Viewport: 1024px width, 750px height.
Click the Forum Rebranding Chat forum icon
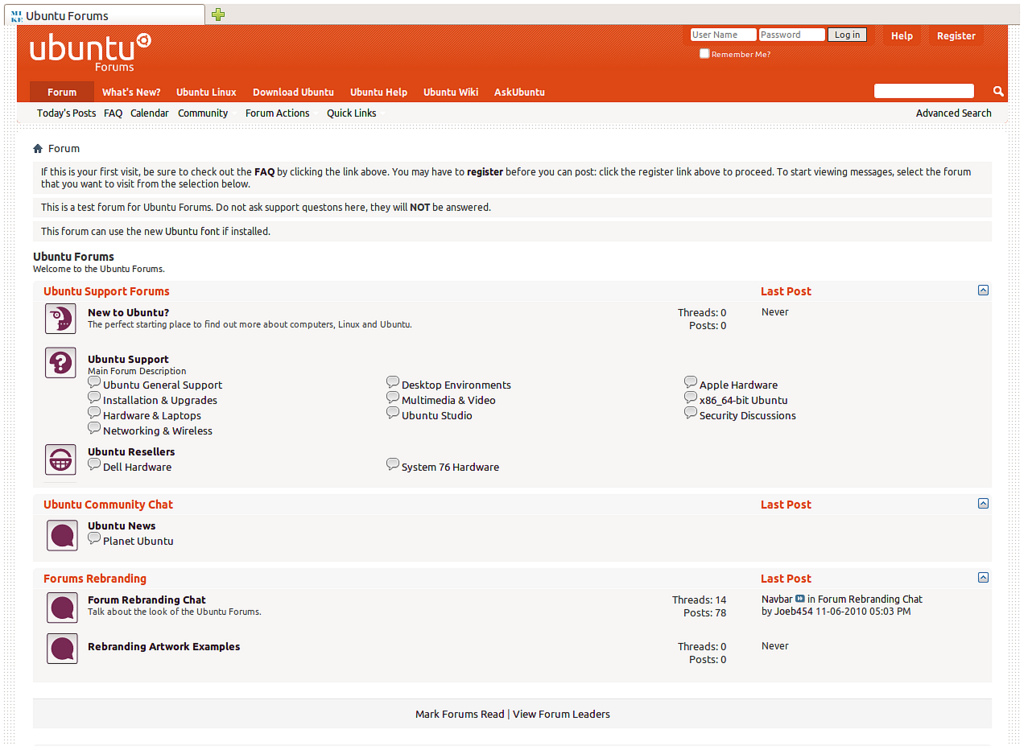pyautogui.click(x=62, y=608)
